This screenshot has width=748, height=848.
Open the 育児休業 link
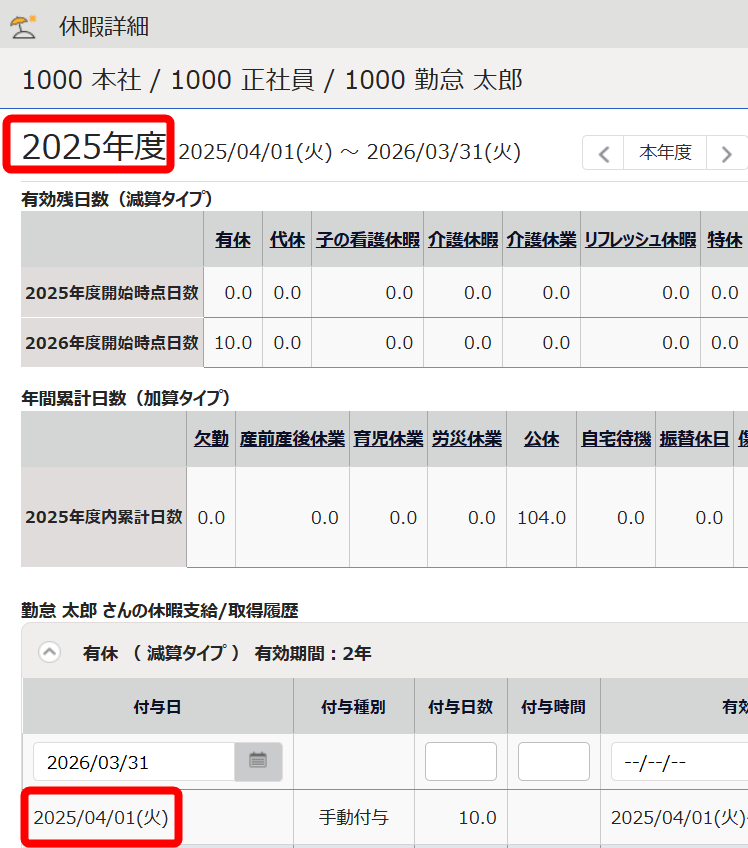(388, 439)
